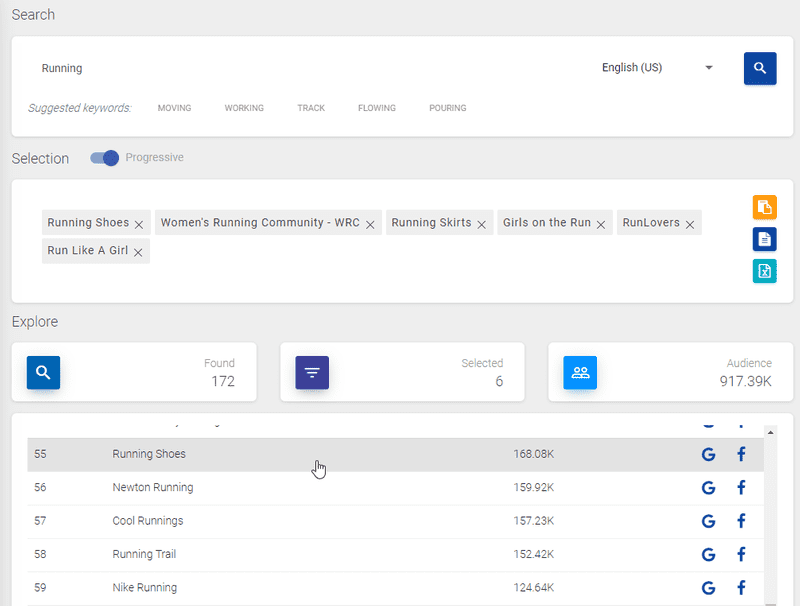Viewport: 800px width, 606px height.
Task: Remove Women's Running Community - WRC chip
Action: click(x=370, y=224)
